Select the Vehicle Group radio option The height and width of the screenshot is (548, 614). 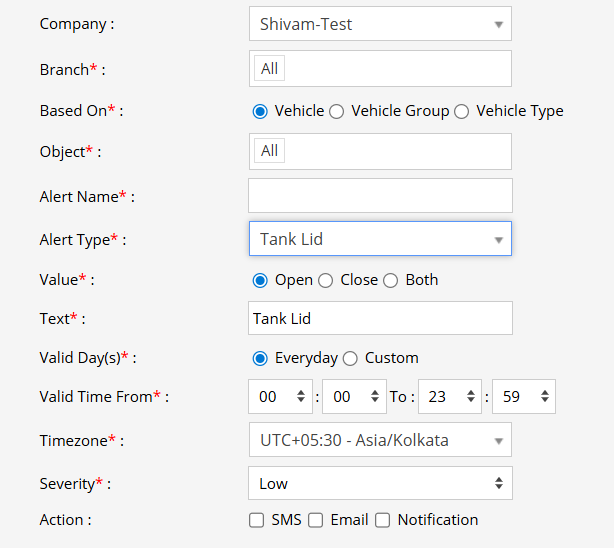point(337,111)
